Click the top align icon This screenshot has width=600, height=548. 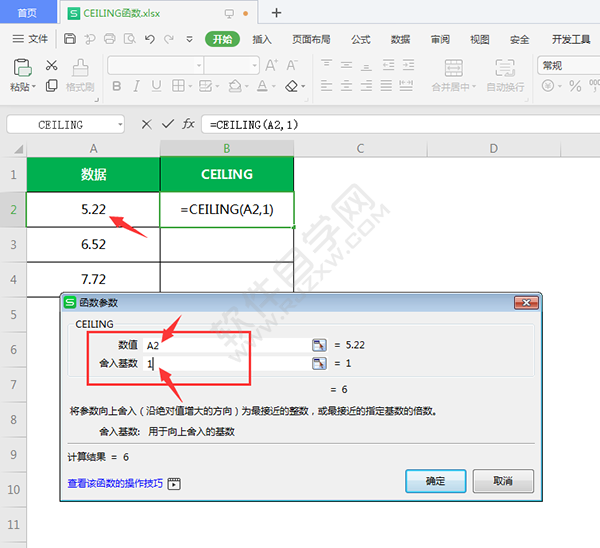point(326,64)
